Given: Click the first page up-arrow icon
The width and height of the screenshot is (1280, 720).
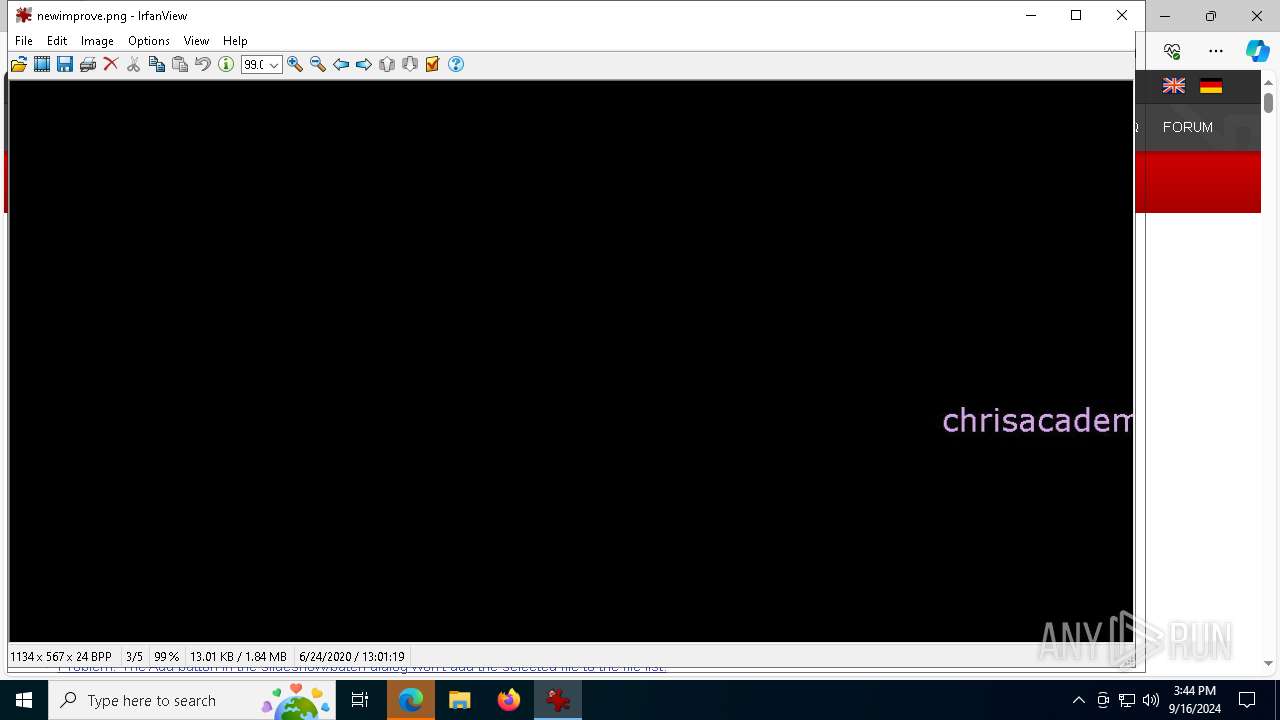Looking at the screenshot, I should (387, 64).
